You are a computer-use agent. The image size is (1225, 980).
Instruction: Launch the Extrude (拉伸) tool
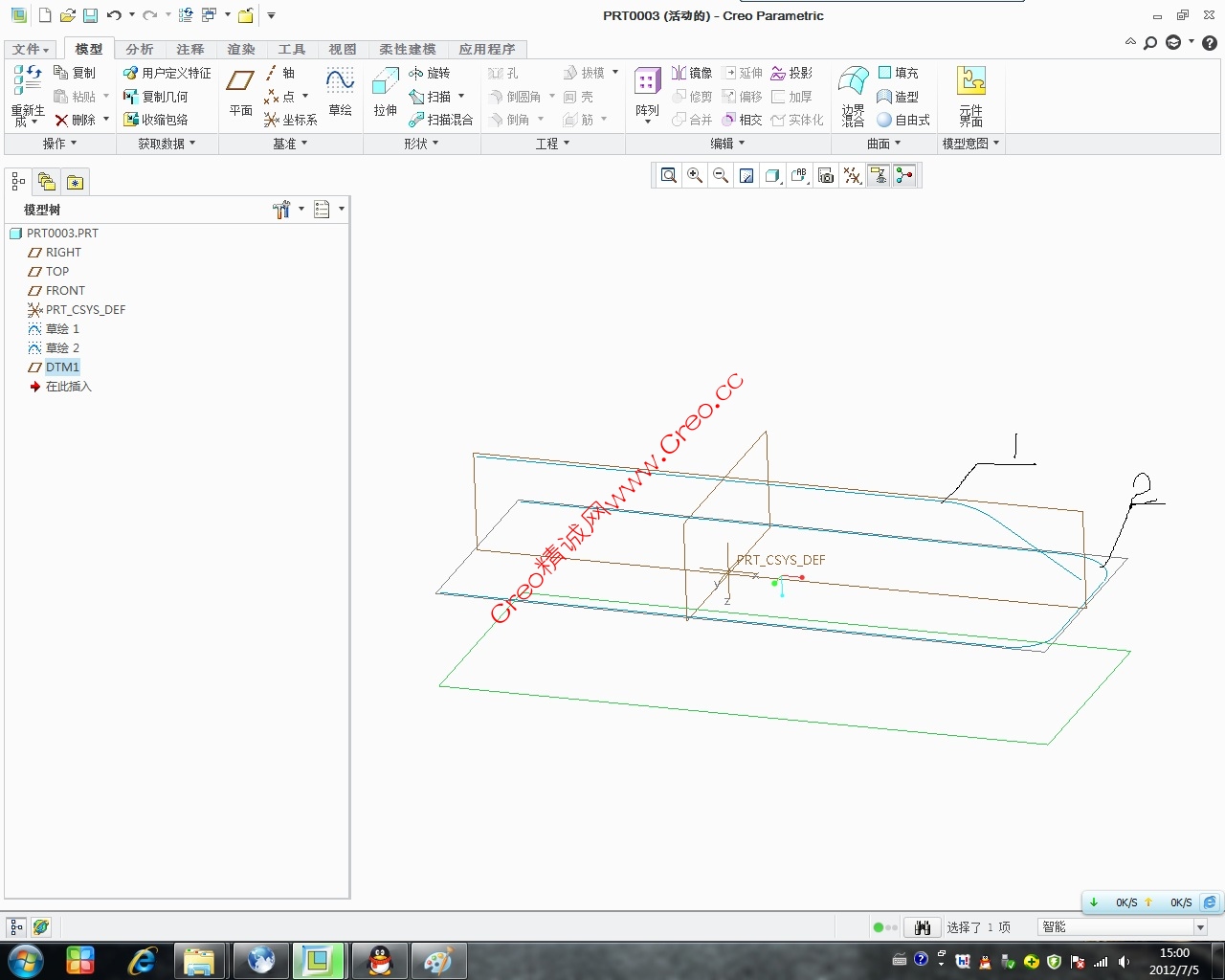[385, 93]
